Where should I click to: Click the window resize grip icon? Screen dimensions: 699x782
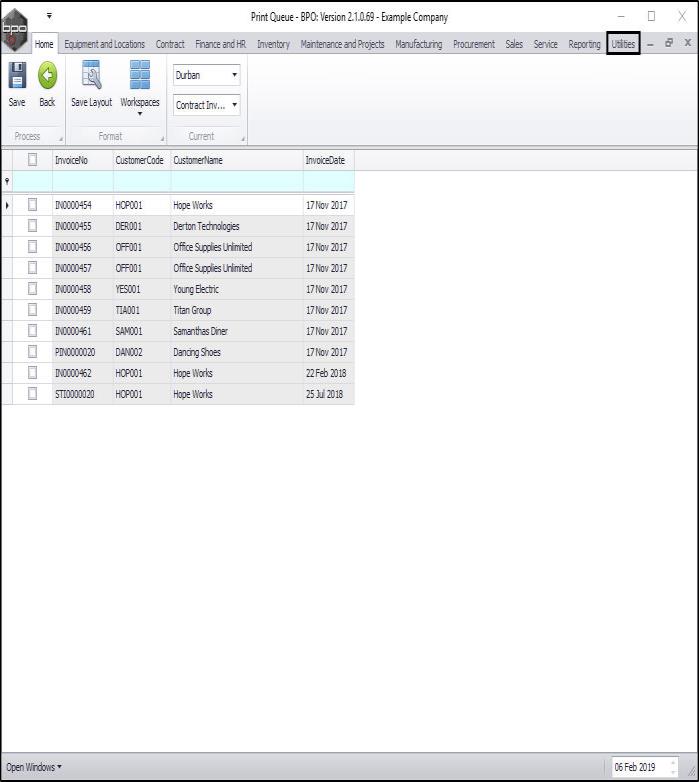(692, 771)
